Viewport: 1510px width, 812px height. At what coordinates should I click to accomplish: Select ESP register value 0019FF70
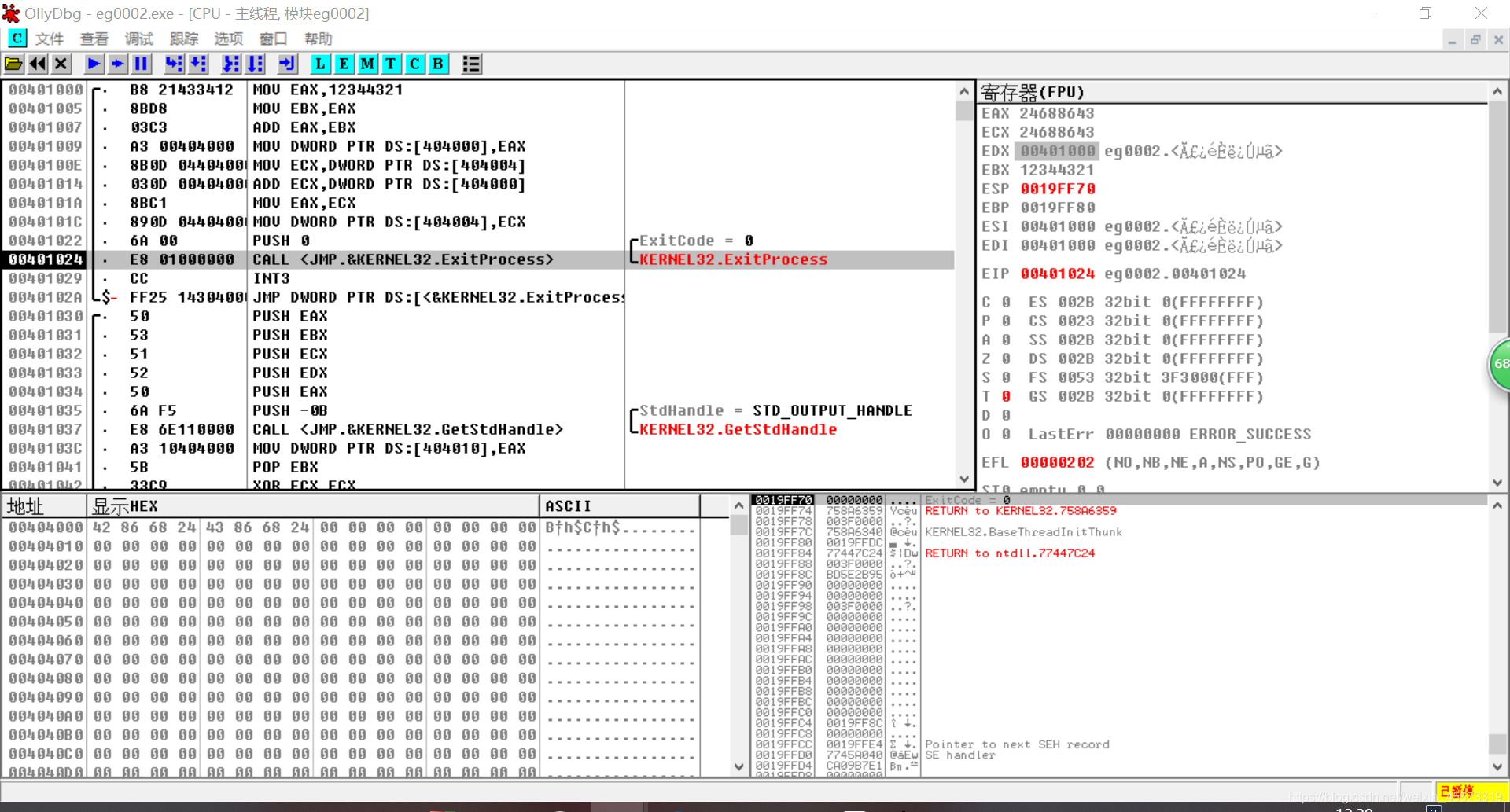pyautogui.click(x=1057, y=189)
